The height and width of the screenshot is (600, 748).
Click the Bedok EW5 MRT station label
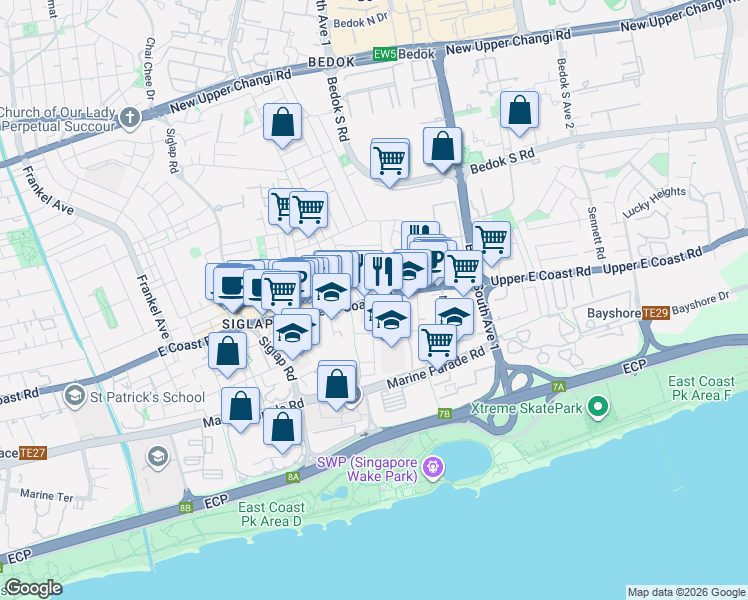click(x=404, y=54)
